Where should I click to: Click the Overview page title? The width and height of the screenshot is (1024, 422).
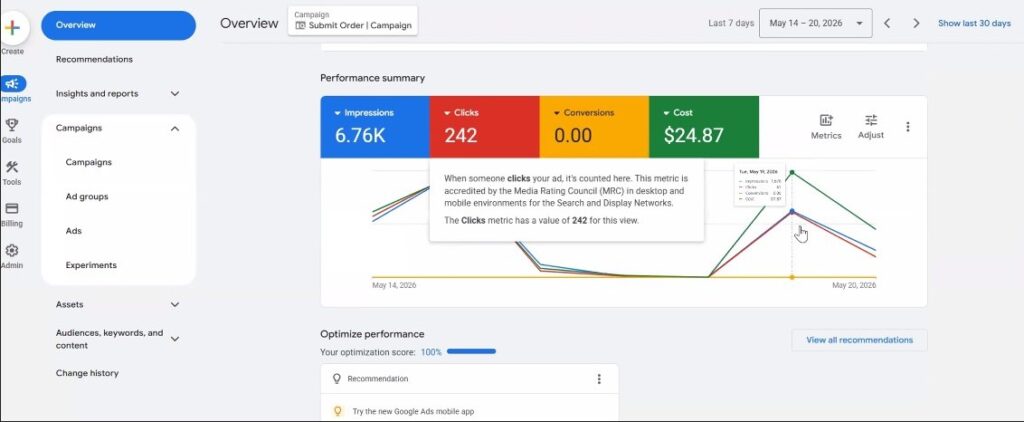tap(249, 24)
